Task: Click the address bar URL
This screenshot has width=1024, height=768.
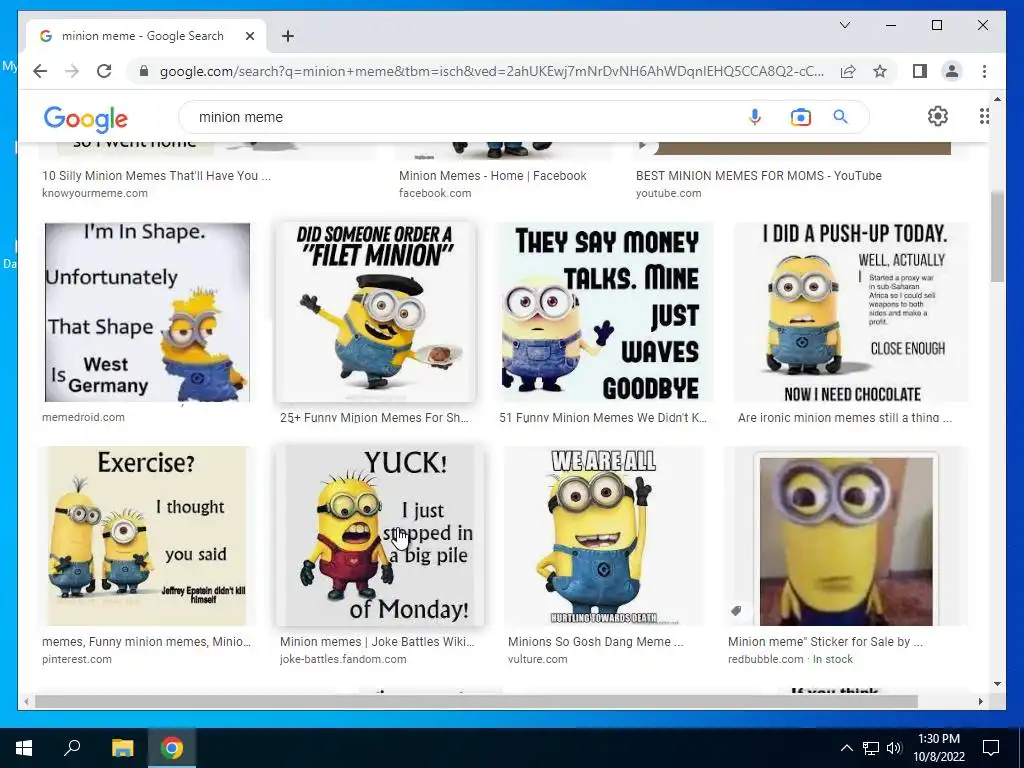Action: pyautogui.click(x=492, y=71)
